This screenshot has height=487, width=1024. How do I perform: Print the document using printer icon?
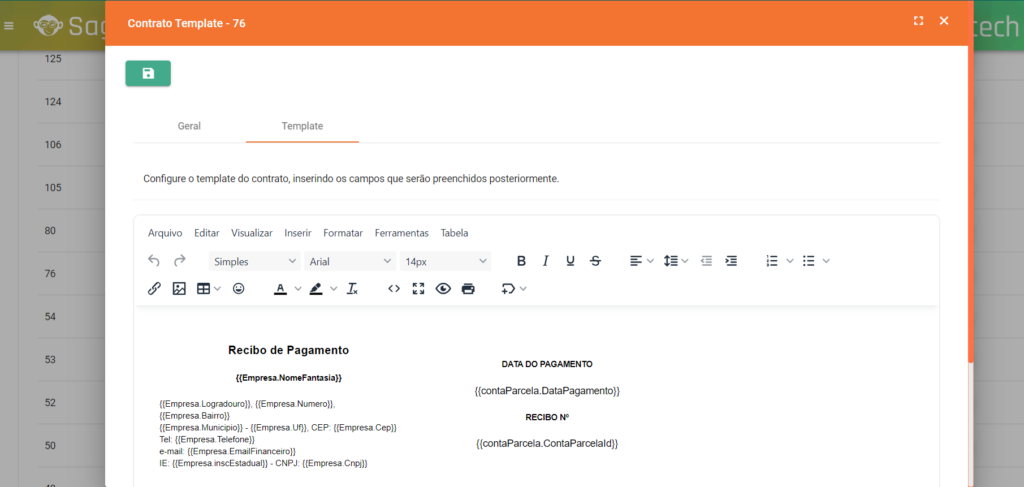pyautogui.click(x=468, y=289)
